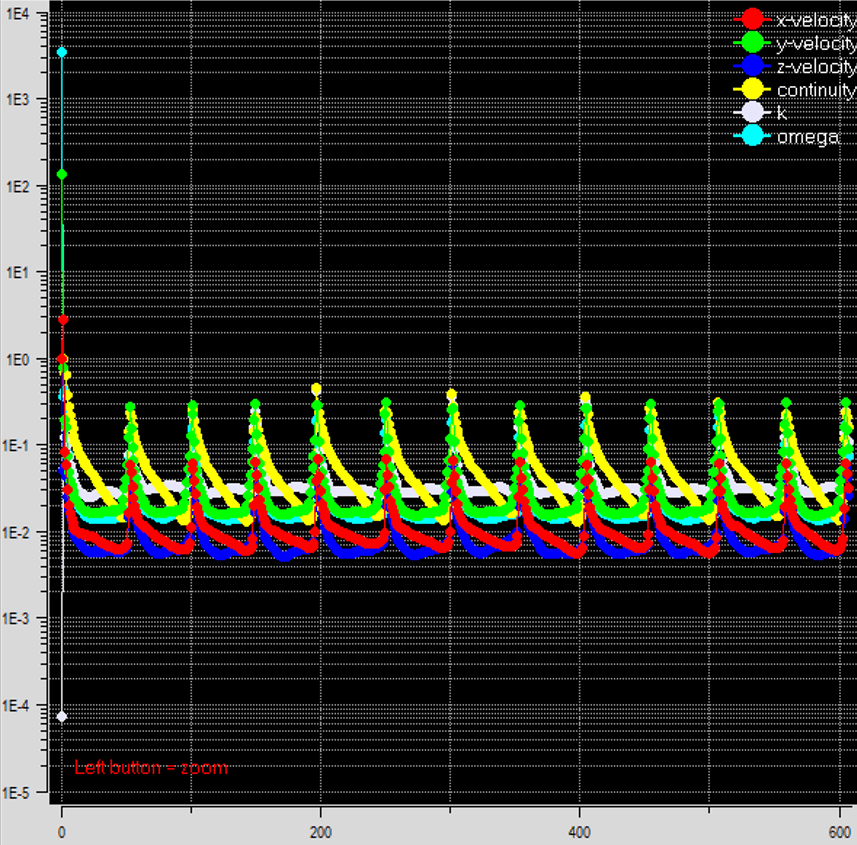Pick the white k point at 1E-4
Viewport: 857px width, 845px height.
click(62, 716)
